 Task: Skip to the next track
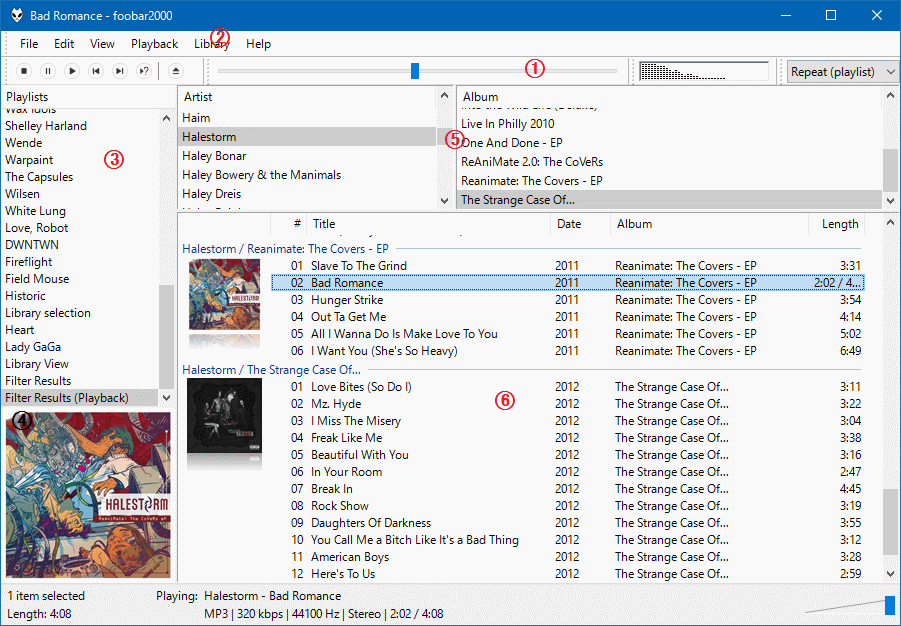[120, 71]
